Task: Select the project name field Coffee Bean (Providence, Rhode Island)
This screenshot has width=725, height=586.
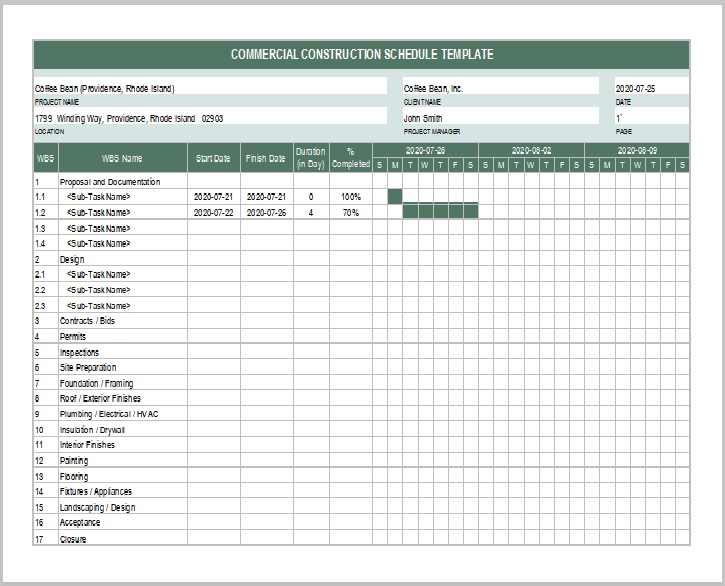Action: [210, 86]
